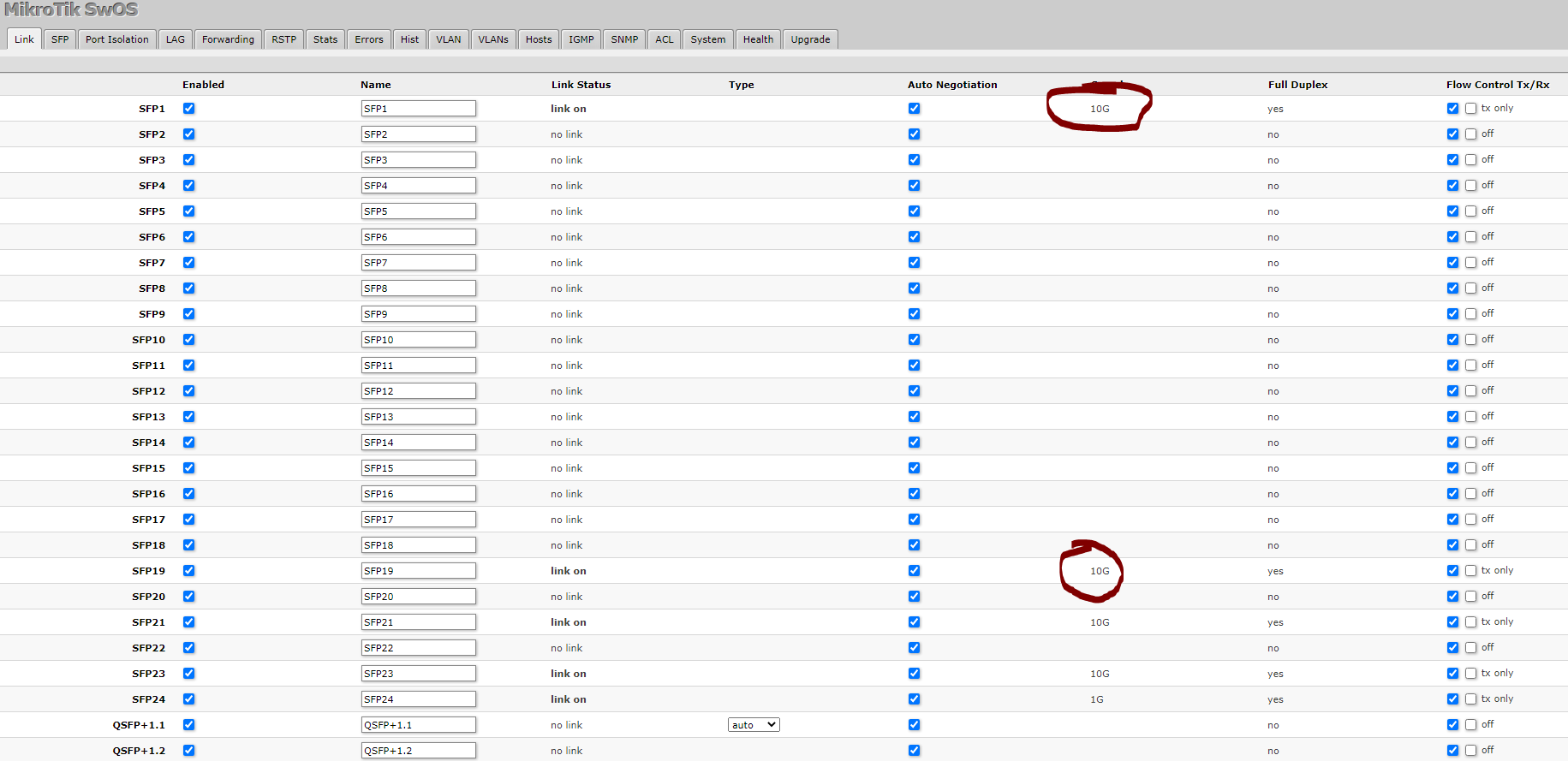
Task: Toggle Auto Negotiation for SFP1
Action: point(914,108)
